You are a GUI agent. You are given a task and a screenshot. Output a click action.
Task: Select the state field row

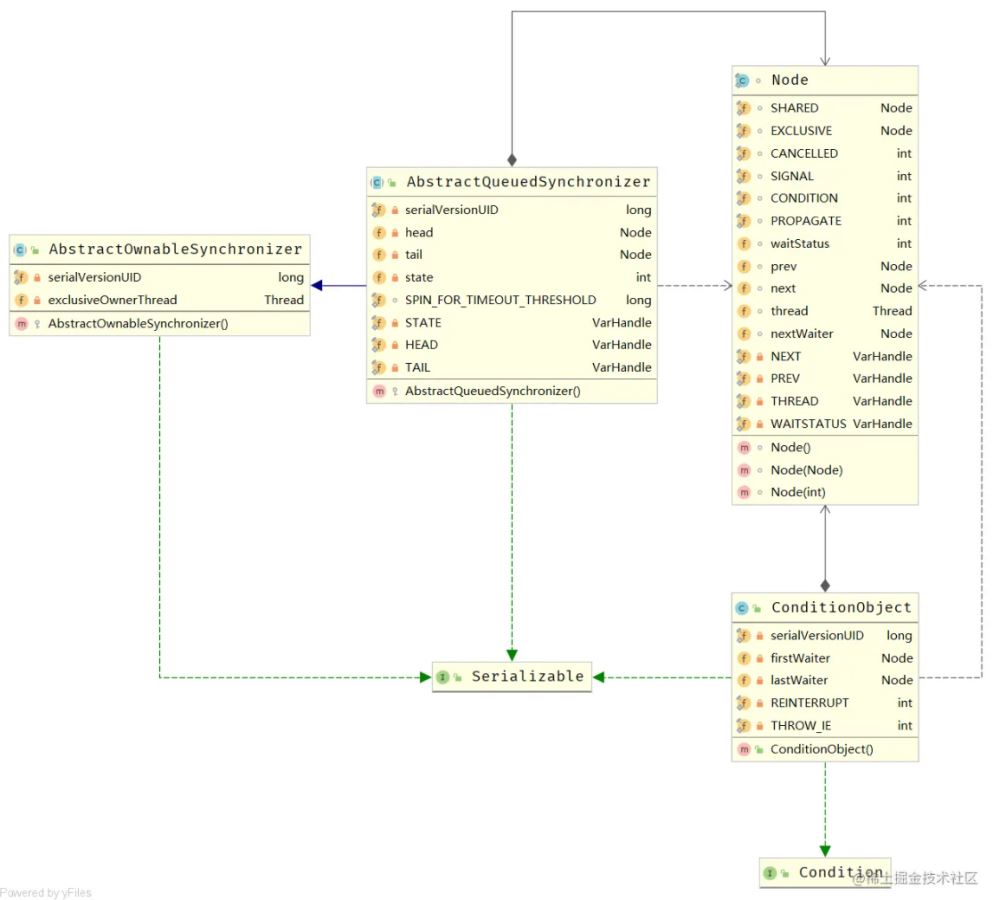pos(511,277)
